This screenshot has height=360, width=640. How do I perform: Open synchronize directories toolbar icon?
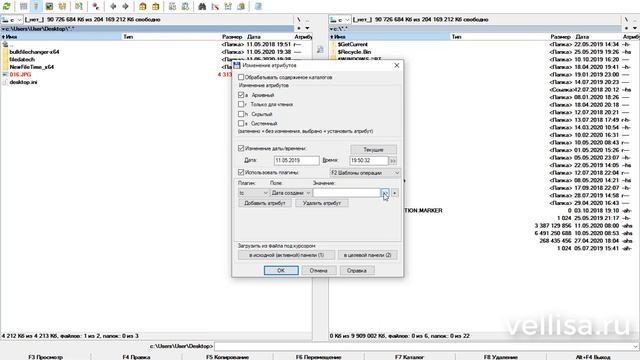click(228, 6)
